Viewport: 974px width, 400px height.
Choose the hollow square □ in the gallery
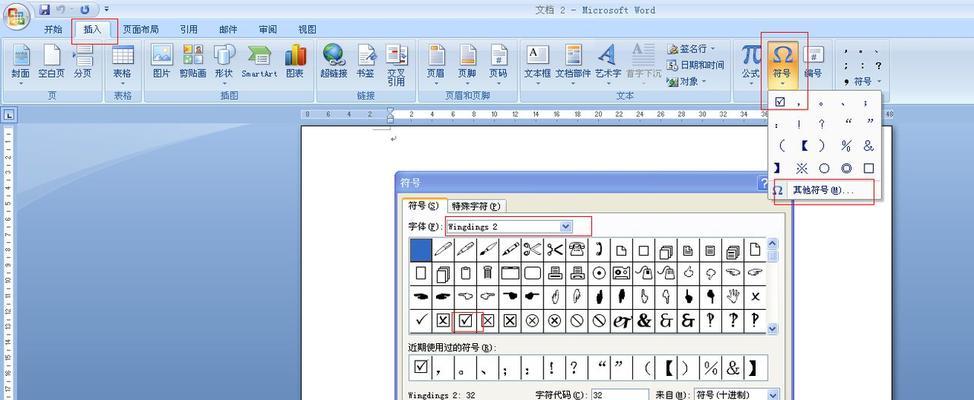point(868,168)
